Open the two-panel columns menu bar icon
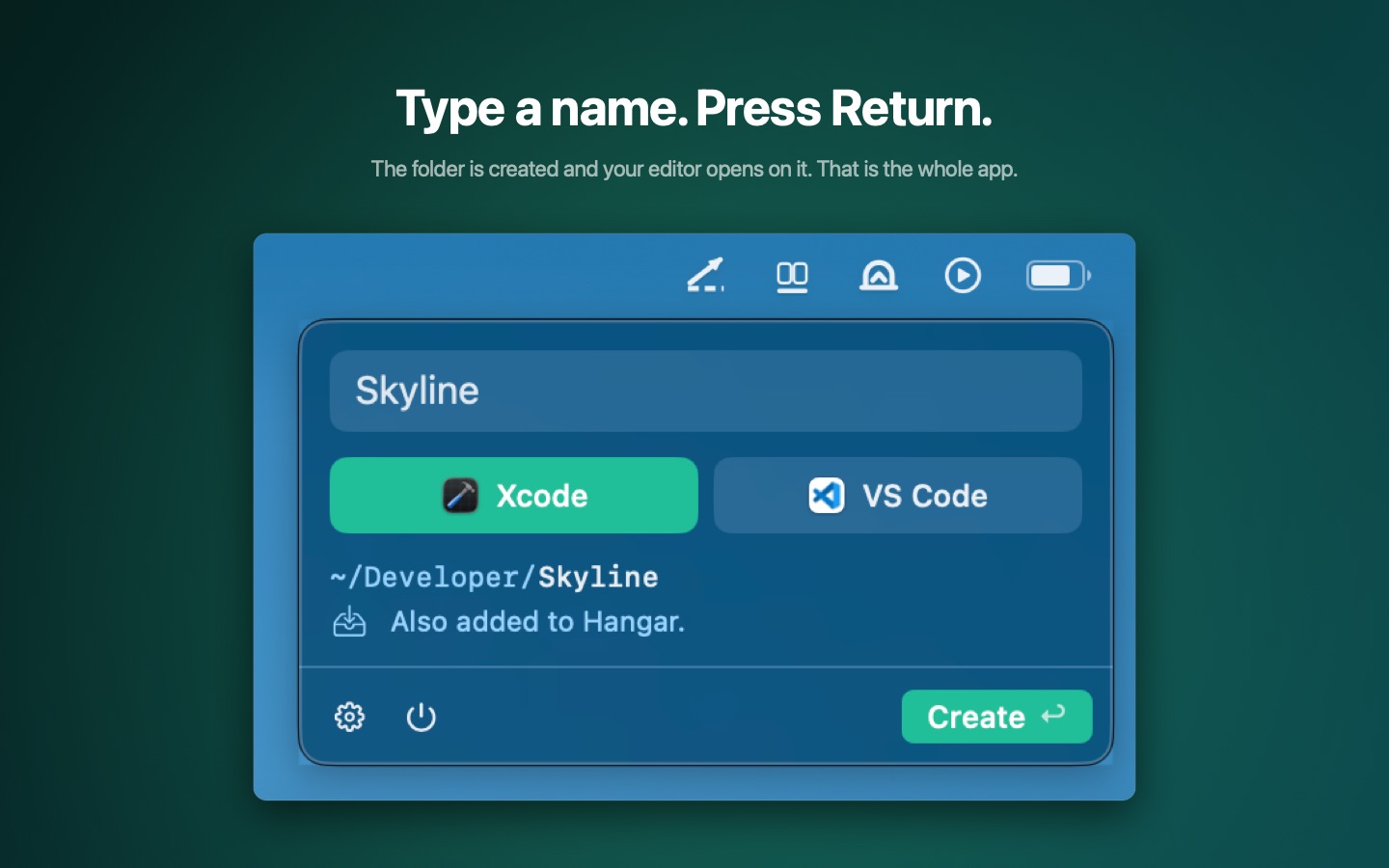The height and width of the screenshot is (868, 1389). [x=792, y=277]
